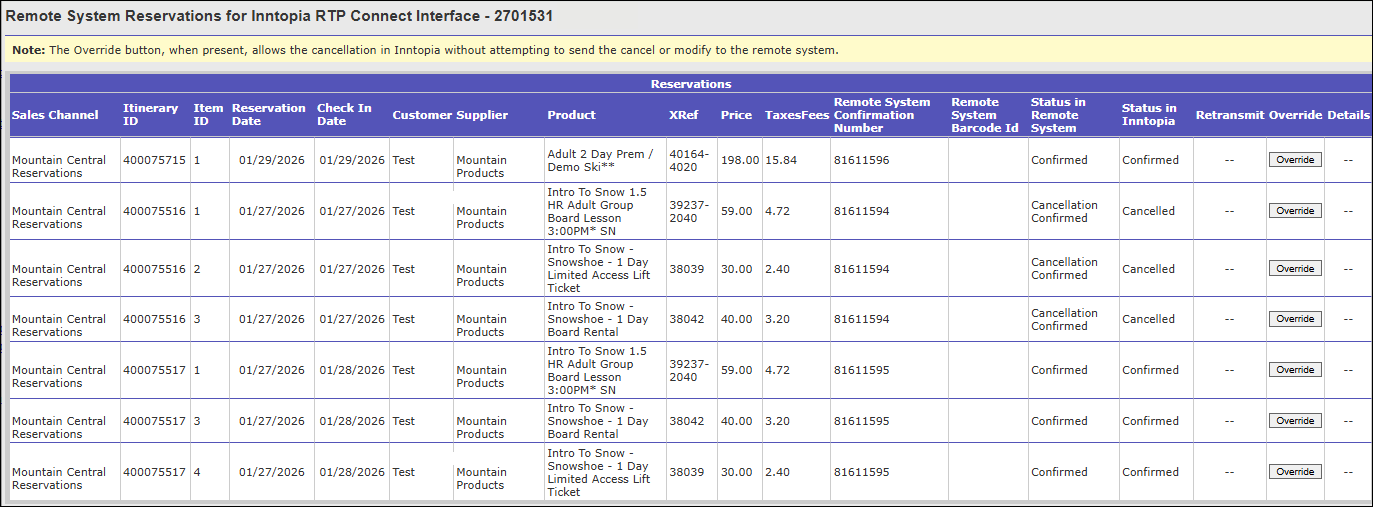Select the Status in Inntopia column header

click(x=1149, y=115)
